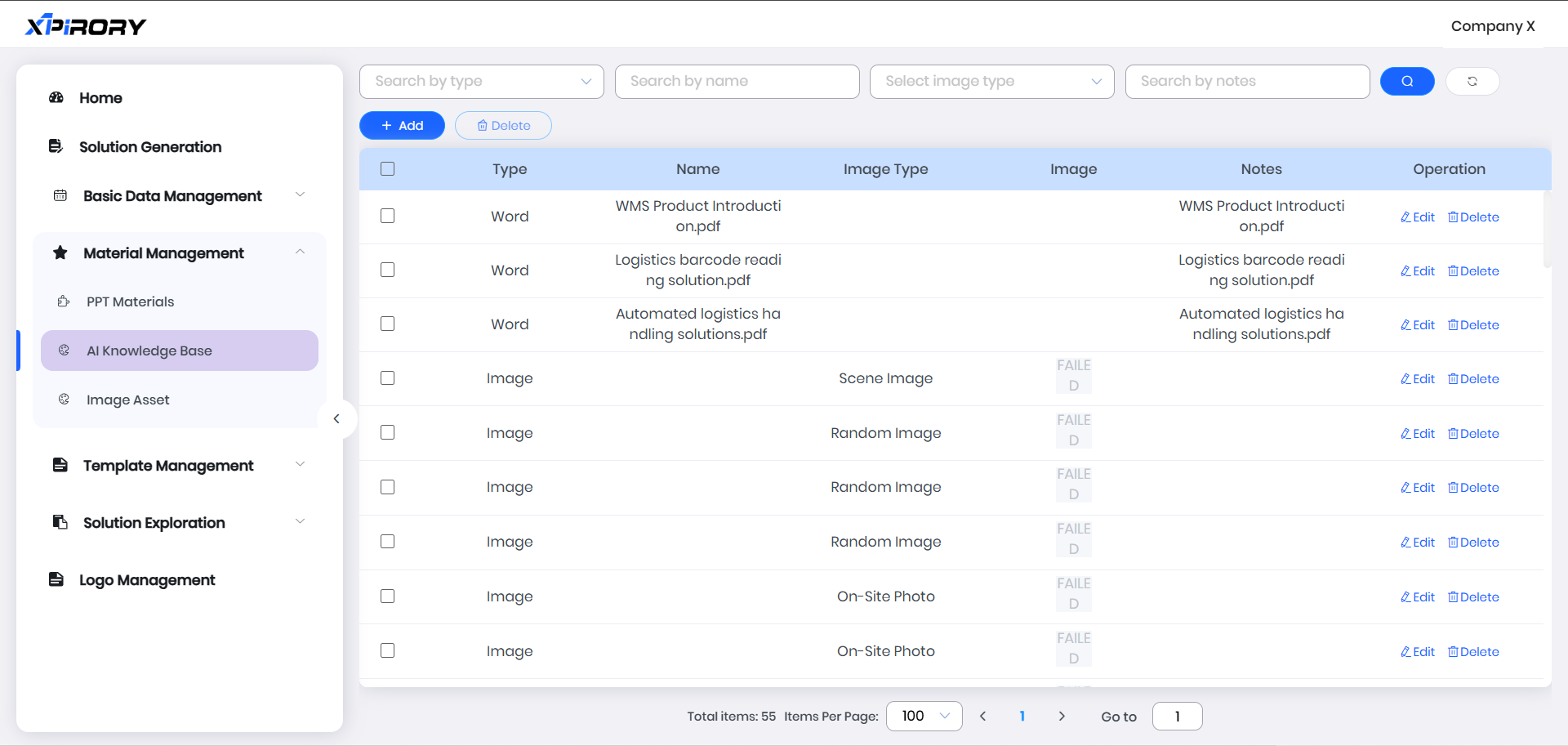Screen dimensions: 1568x746
Task: Go to the previous page arrow
Action: pyautogui.click(x=982, y=716)
